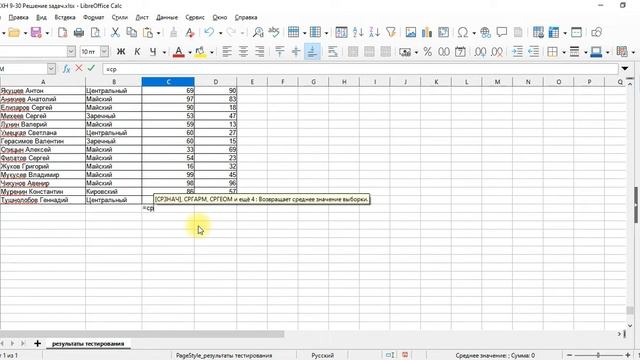Export directly as PDF icon

click(x=62, y=32)
